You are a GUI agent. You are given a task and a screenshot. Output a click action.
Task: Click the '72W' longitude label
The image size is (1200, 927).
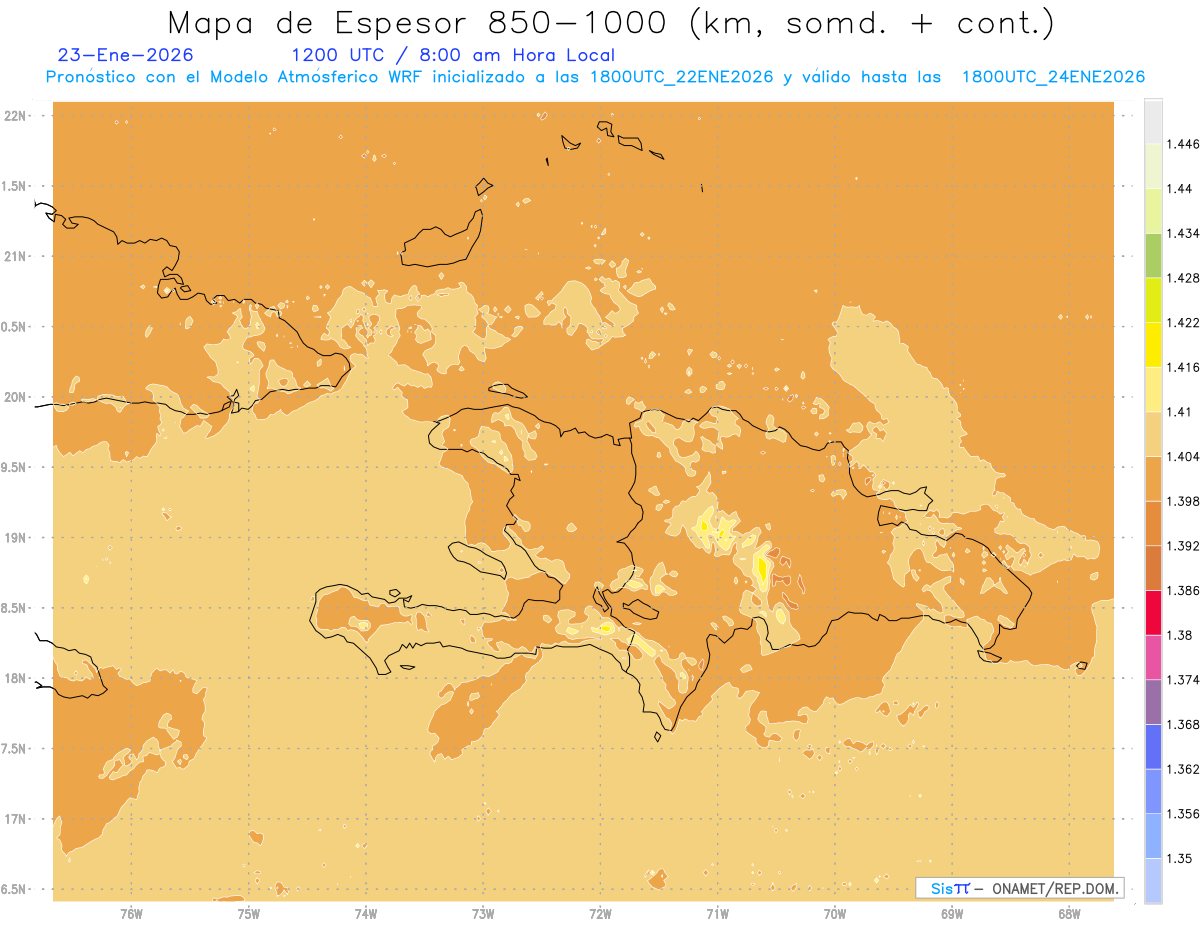click(x=600, y=914)
